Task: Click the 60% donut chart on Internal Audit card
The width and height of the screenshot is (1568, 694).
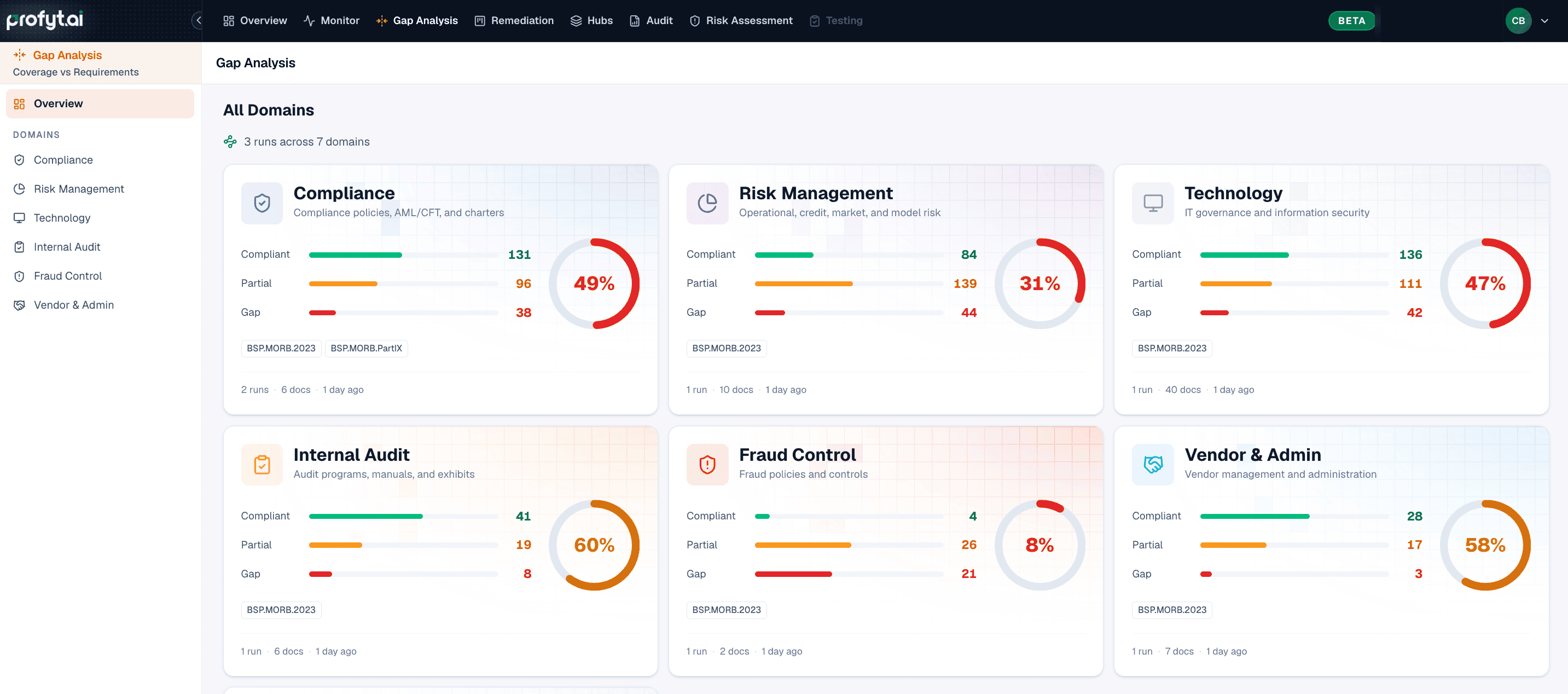Action: 594,546
